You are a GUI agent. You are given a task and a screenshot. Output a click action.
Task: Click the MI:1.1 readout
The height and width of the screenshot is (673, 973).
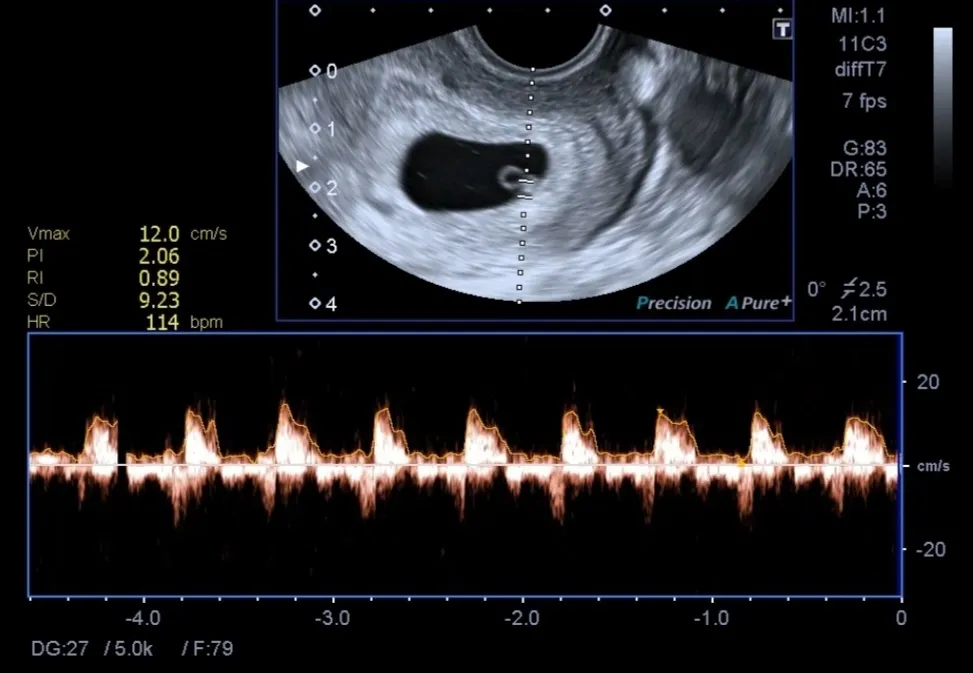coord(858,16)
